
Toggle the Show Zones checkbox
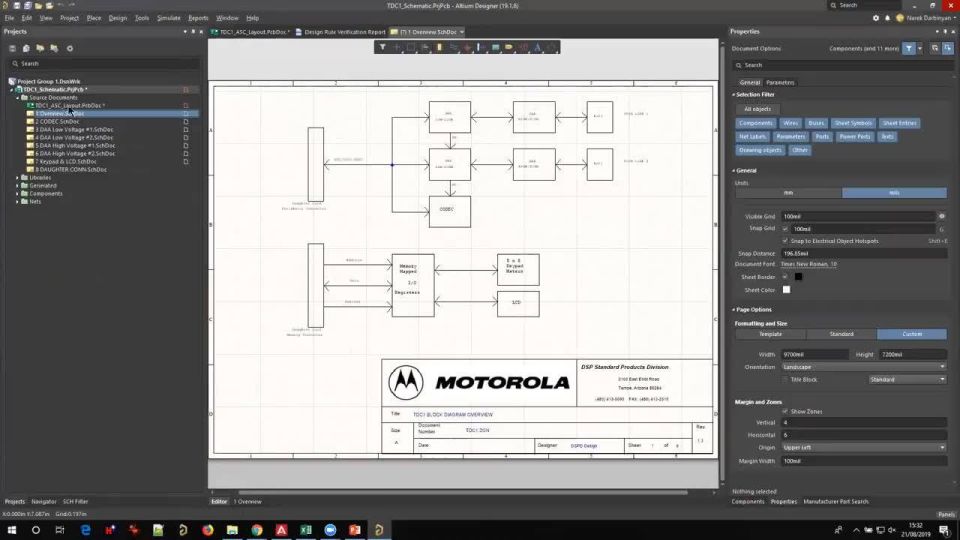pyautogui.click(x=786, y=411)
